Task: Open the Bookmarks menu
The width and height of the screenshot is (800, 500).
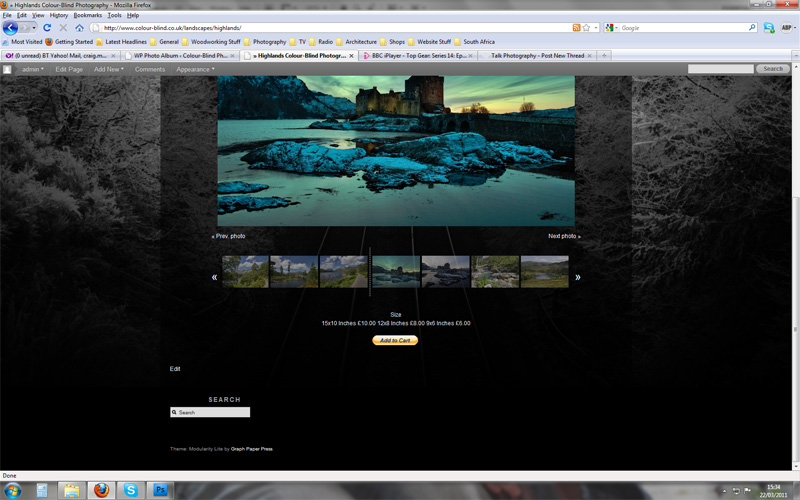Action: coord(88,15)
